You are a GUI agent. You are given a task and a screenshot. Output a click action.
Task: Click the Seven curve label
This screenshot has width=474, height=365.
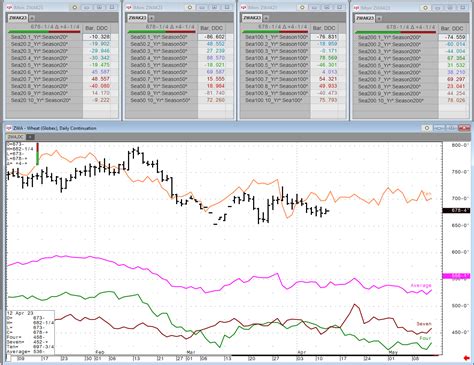[424, 324]
